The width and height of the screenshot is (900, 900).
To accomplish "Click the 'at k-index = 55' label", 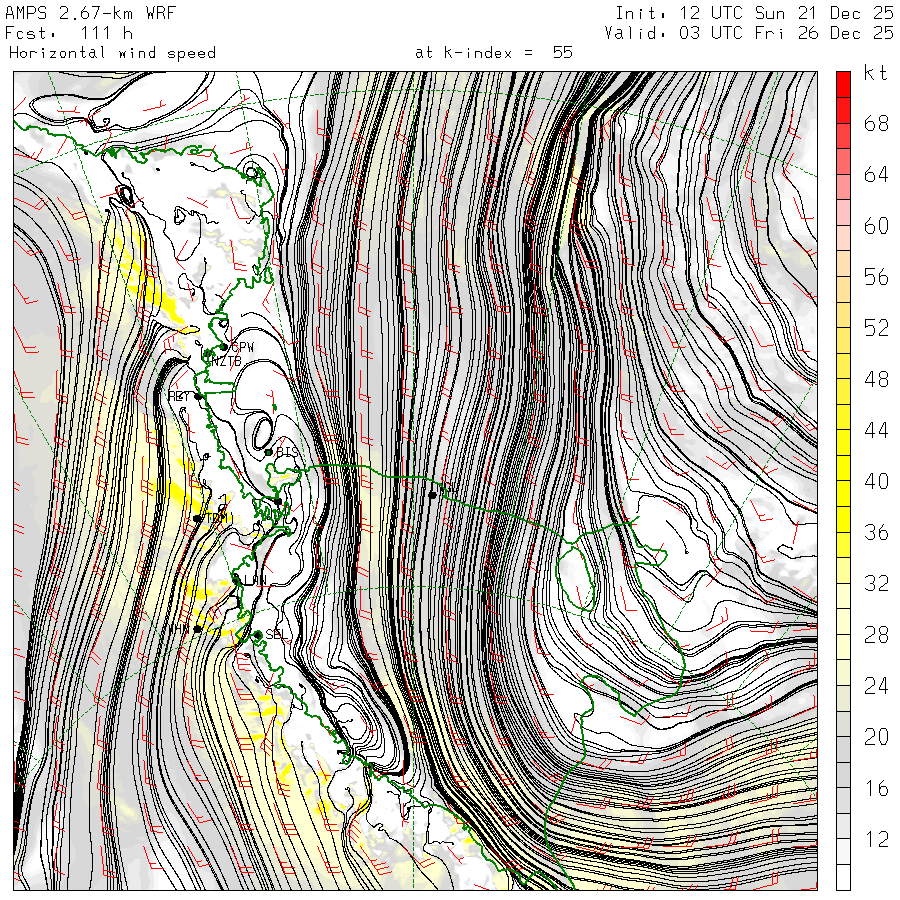I will pyautogui.click(x=493, y=53).
